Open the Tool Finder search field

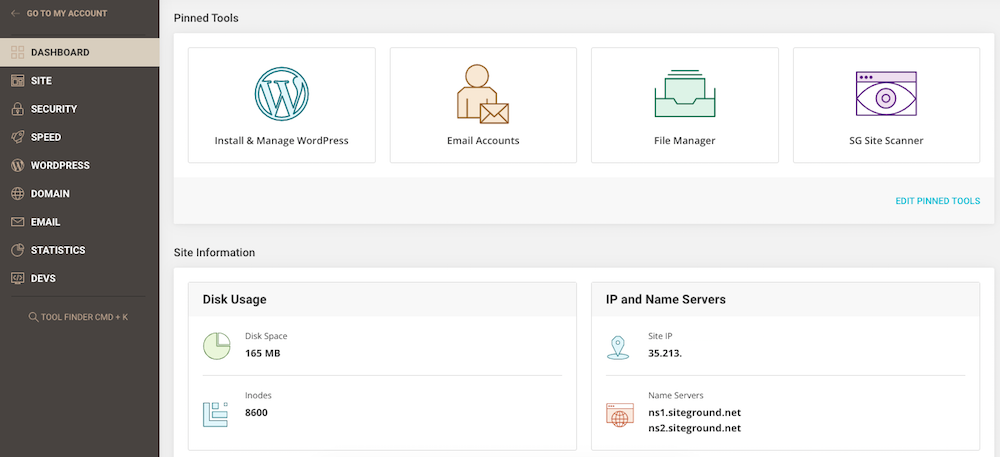coord(78,317)
